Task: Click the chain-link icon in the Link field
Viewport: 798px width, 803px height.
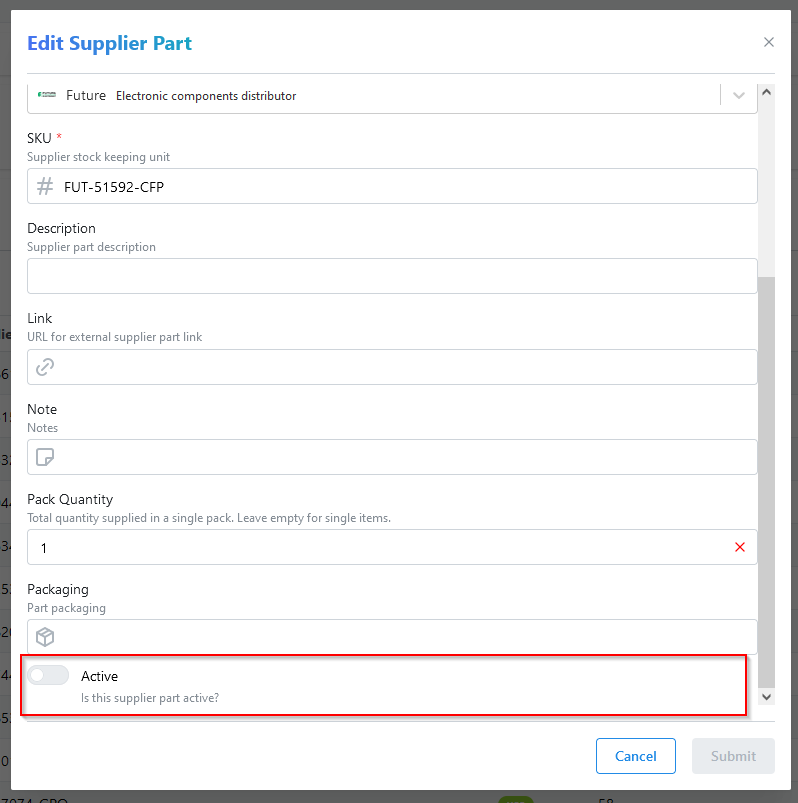Action: 43,367
